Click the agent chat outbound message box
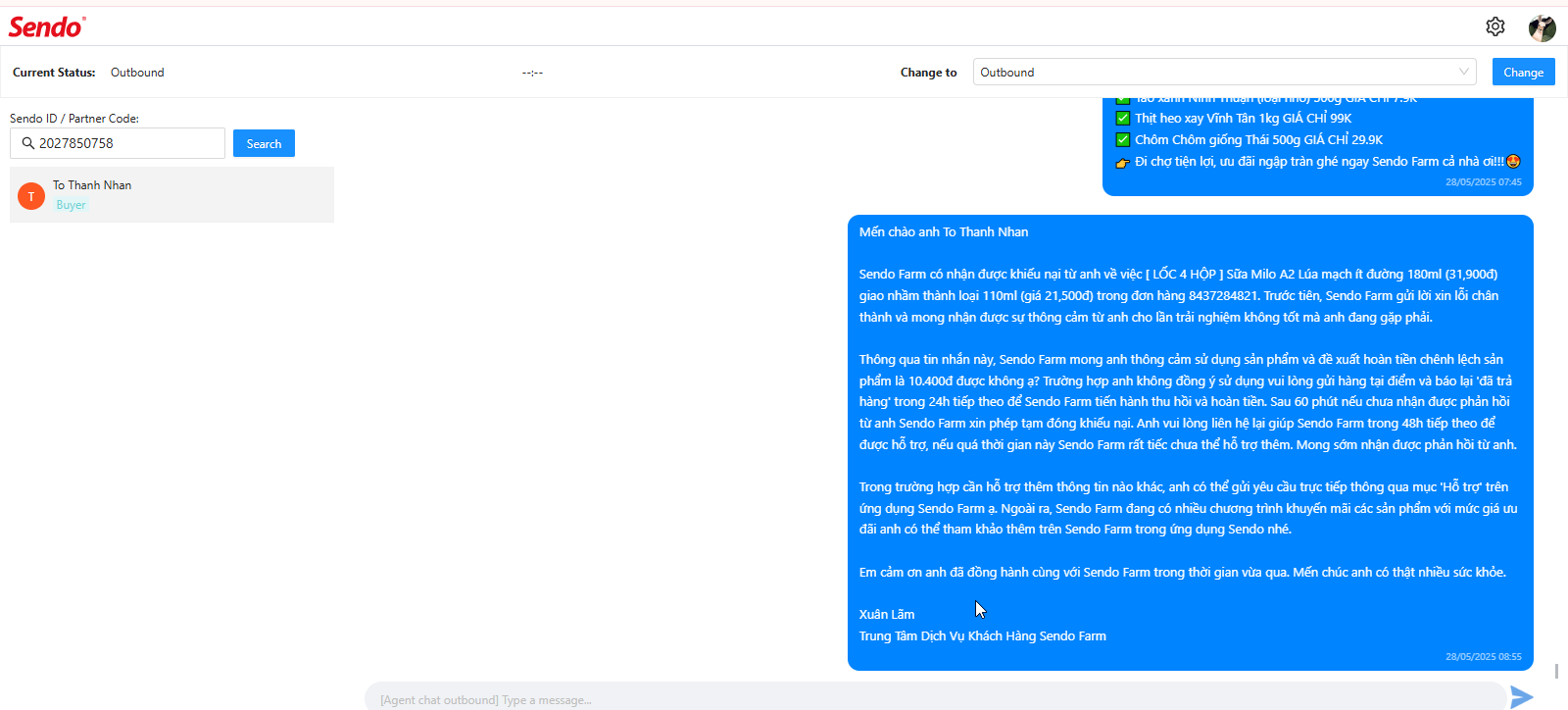The width and height of the screenshot is (1568, 710). click(935, 698)
